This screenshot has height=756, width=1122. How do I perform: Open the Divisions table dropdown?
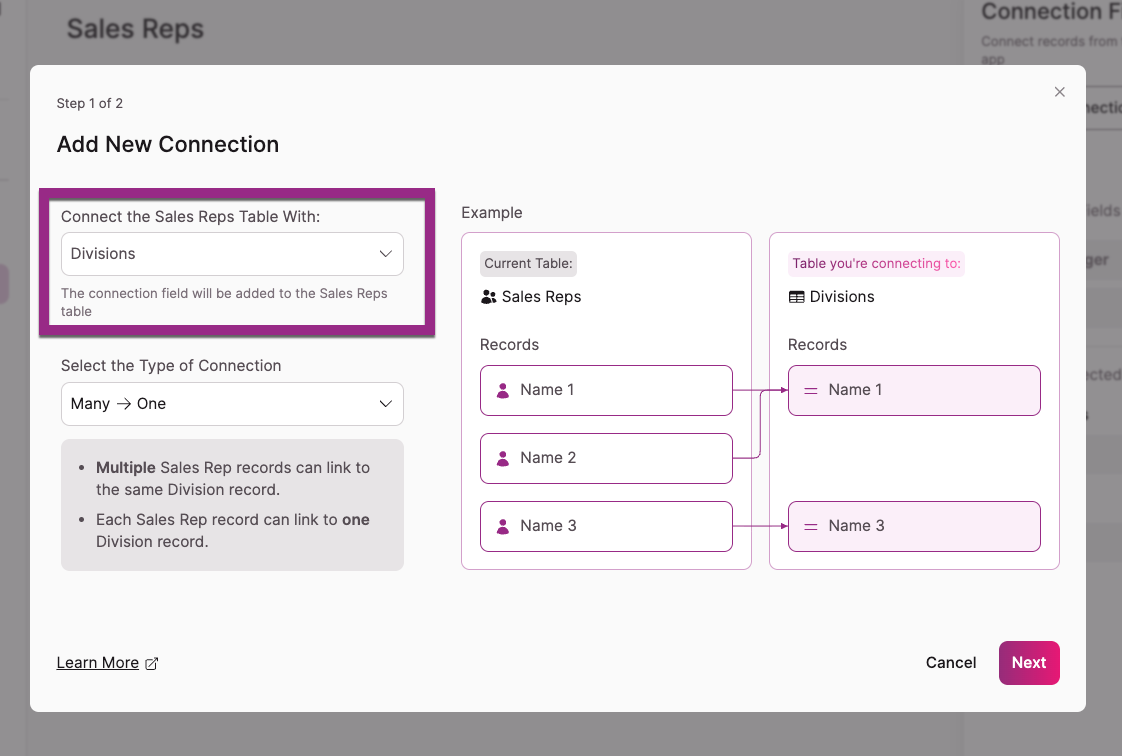pyautogui.click(x=232, y=254)
